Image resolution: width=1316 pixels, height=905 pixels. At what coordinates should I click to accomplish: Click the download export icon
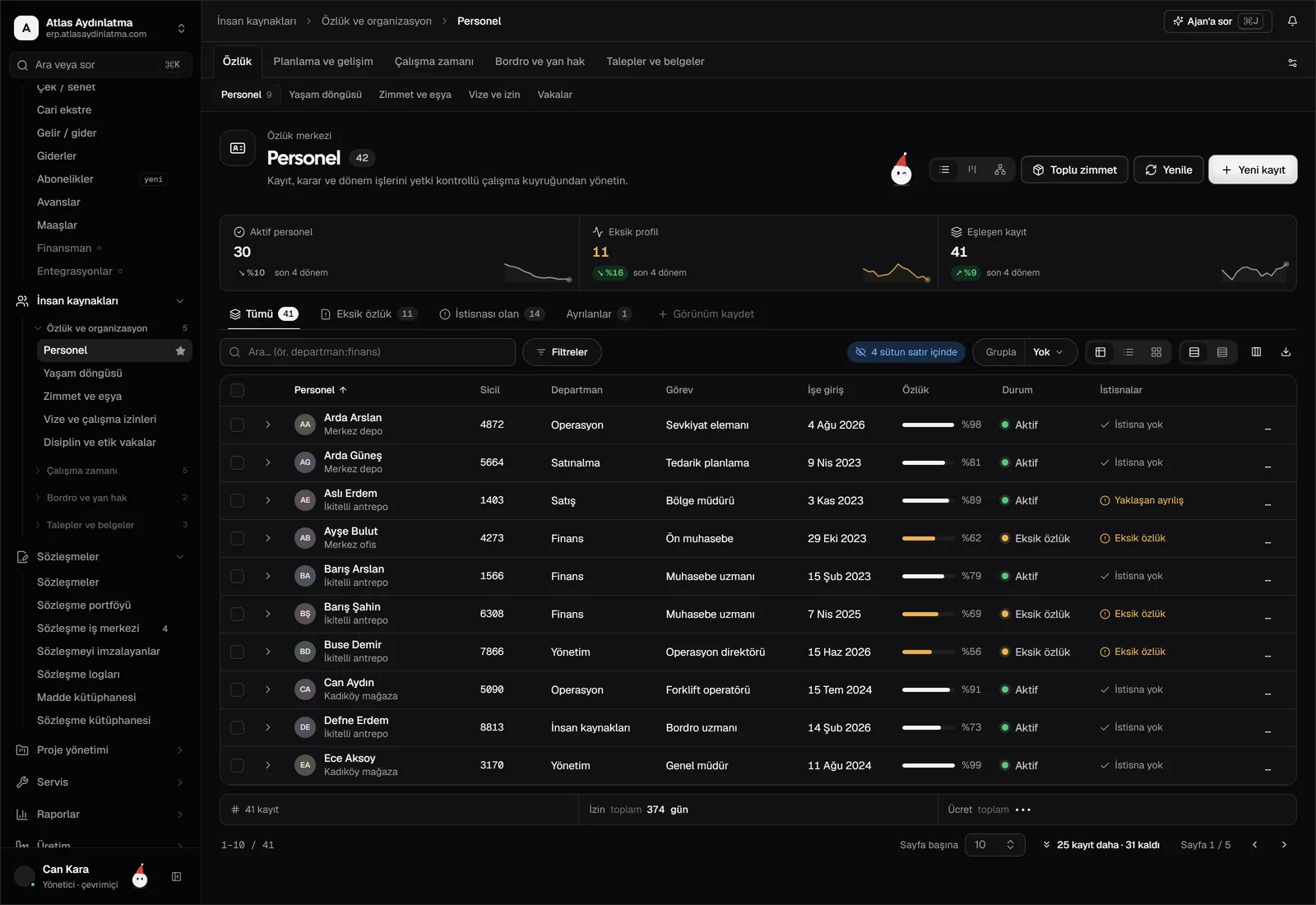click(1286, 352)
